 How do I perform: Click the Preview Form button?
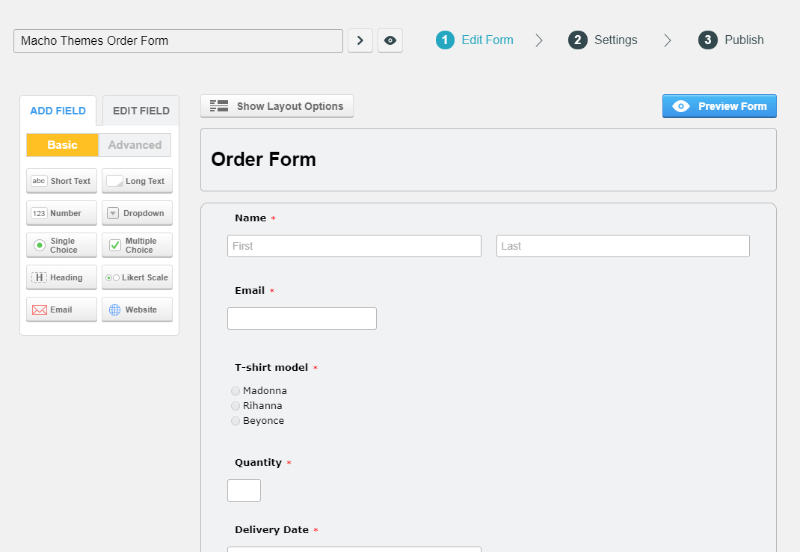pyautogui.click(x=719, y=106)
